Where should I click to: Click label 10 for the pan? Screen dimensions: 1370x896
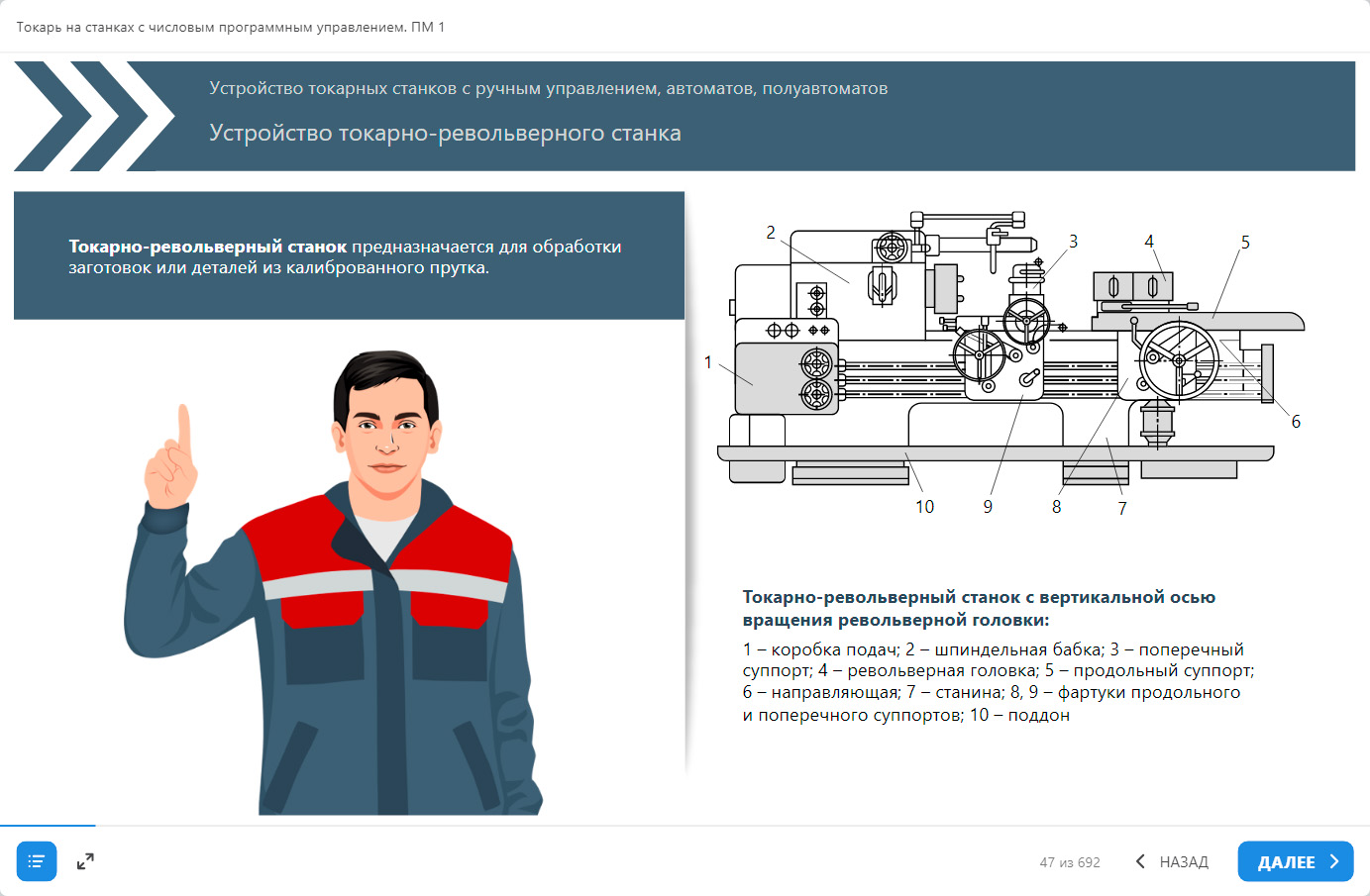click(x=924, y=507)
